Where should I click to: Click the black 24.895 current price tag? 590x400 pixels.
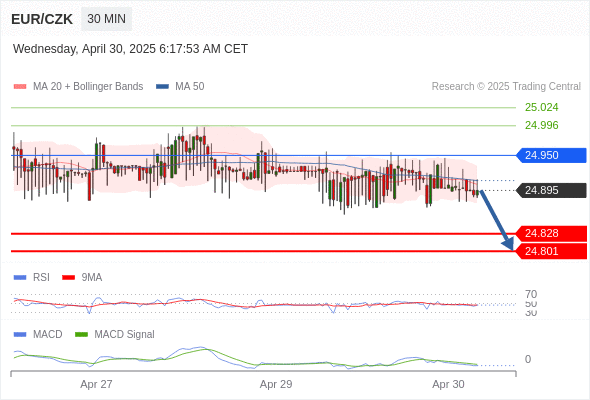click(551, 190)
